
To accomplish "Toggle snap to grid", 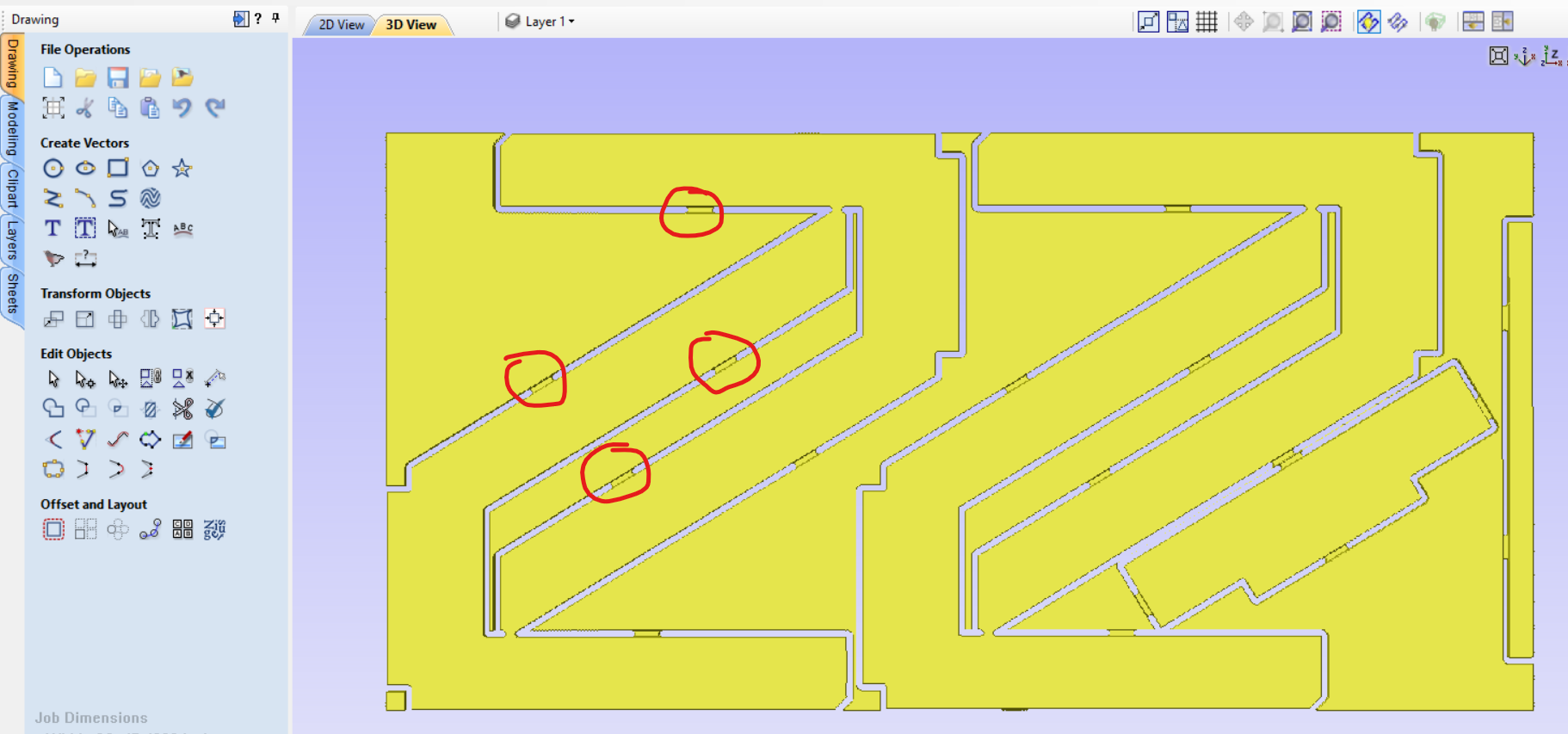I will [1207, 22].
